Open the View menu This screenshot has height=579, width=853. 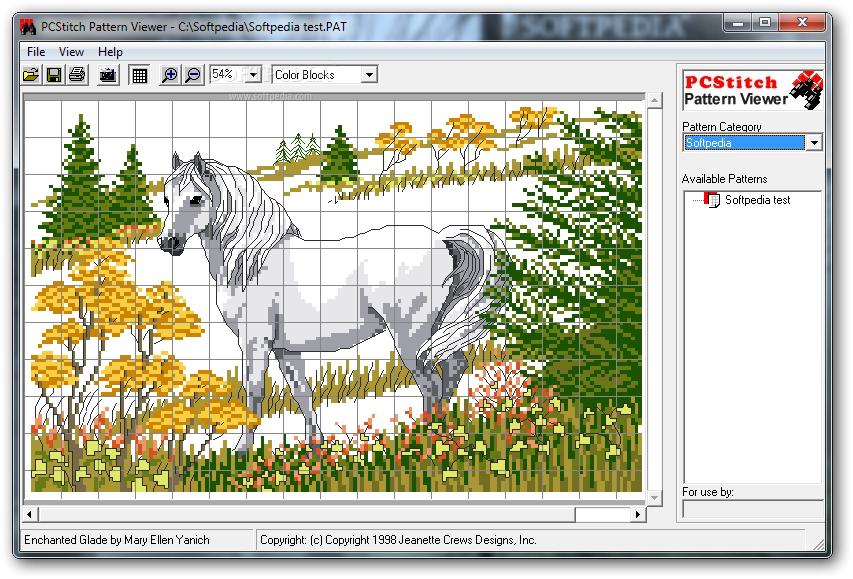[71, 52]
